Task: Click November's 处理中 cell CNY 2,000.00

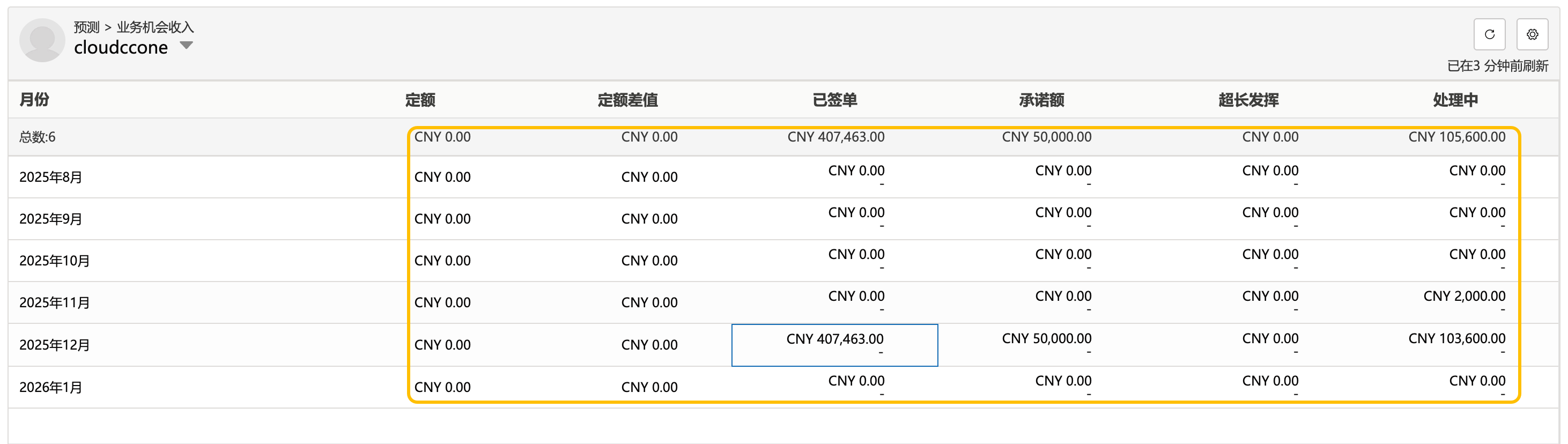Action: (x=1464, y=297)
